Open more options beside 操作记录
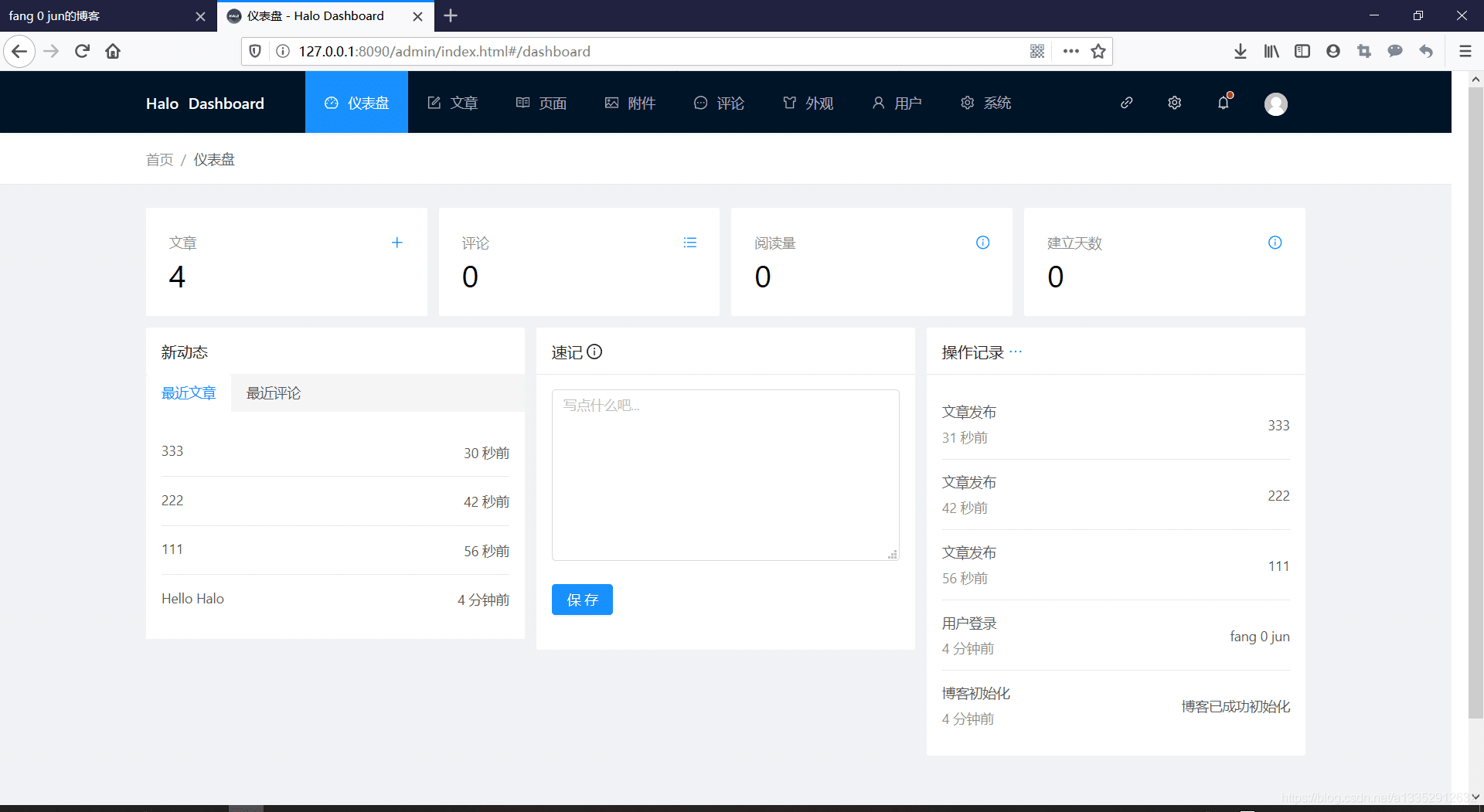 (1016, 352)
